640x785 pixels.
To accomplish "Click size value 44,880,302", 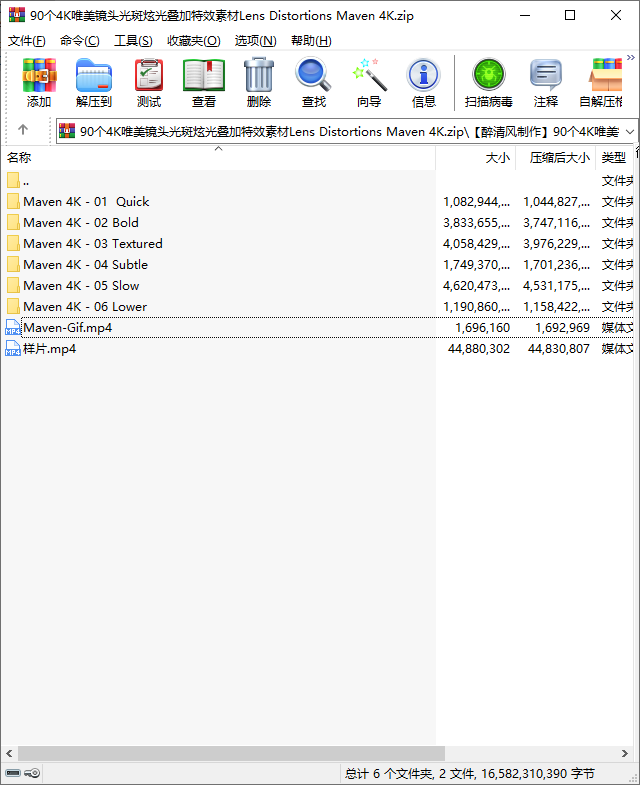I will pyautogui.click(x=479, y=349).
